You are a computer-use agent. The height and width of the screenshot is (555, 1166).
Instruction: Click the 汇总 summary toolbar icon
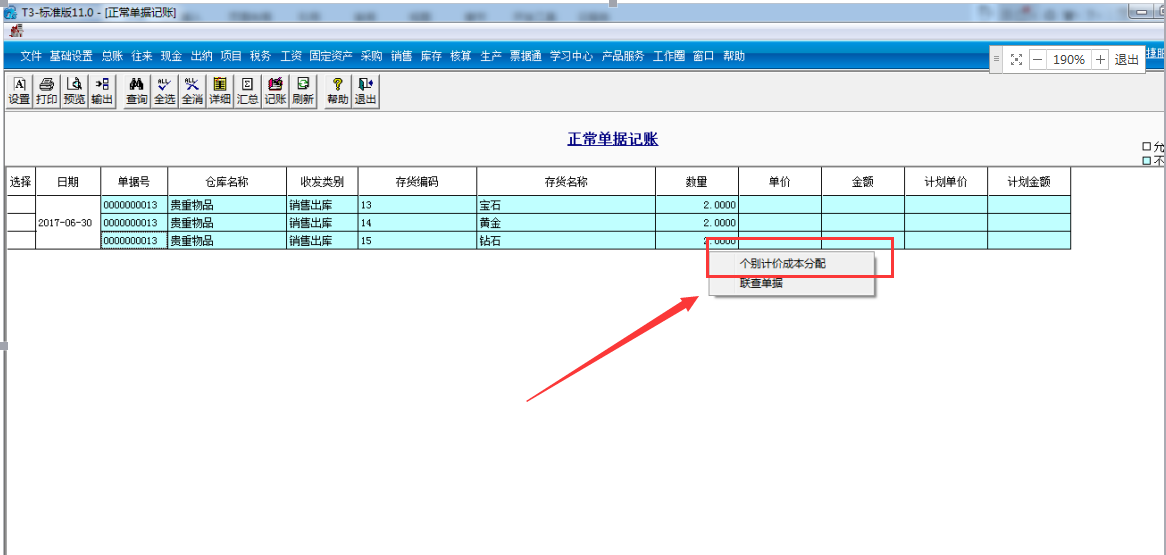tap(248, 92)
